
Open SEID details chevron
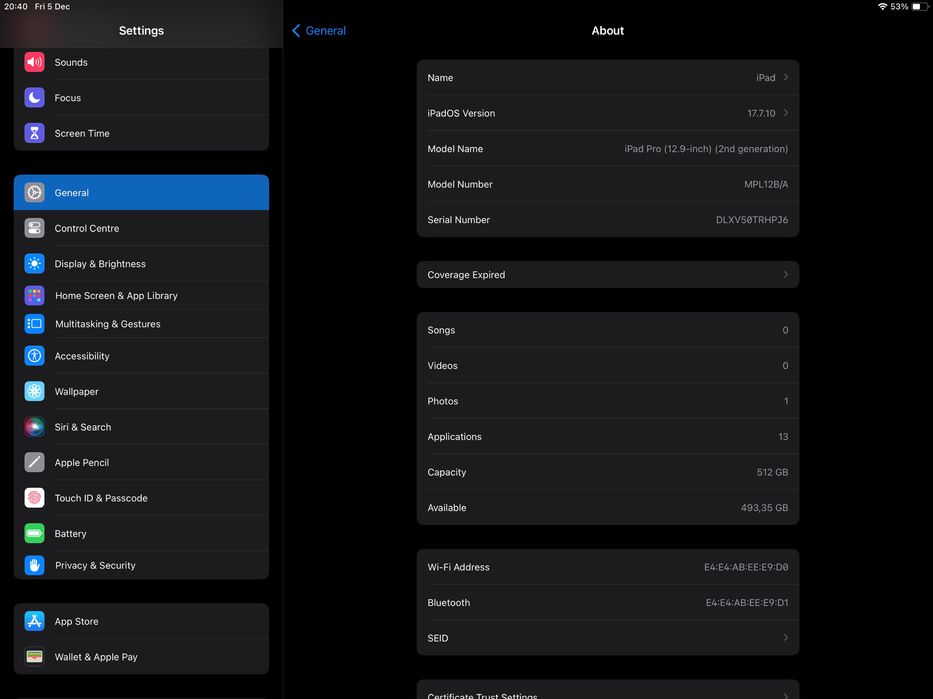pos(786,638)
